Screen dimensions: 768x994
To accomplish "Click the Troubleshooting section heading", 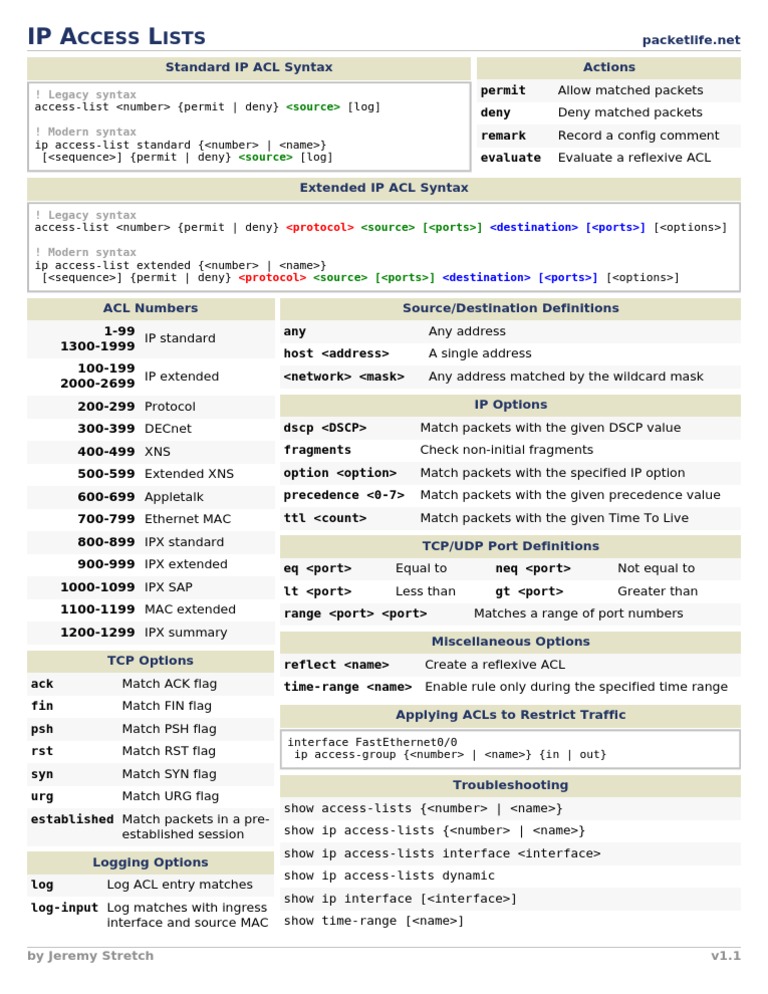I will coord(510,785).
